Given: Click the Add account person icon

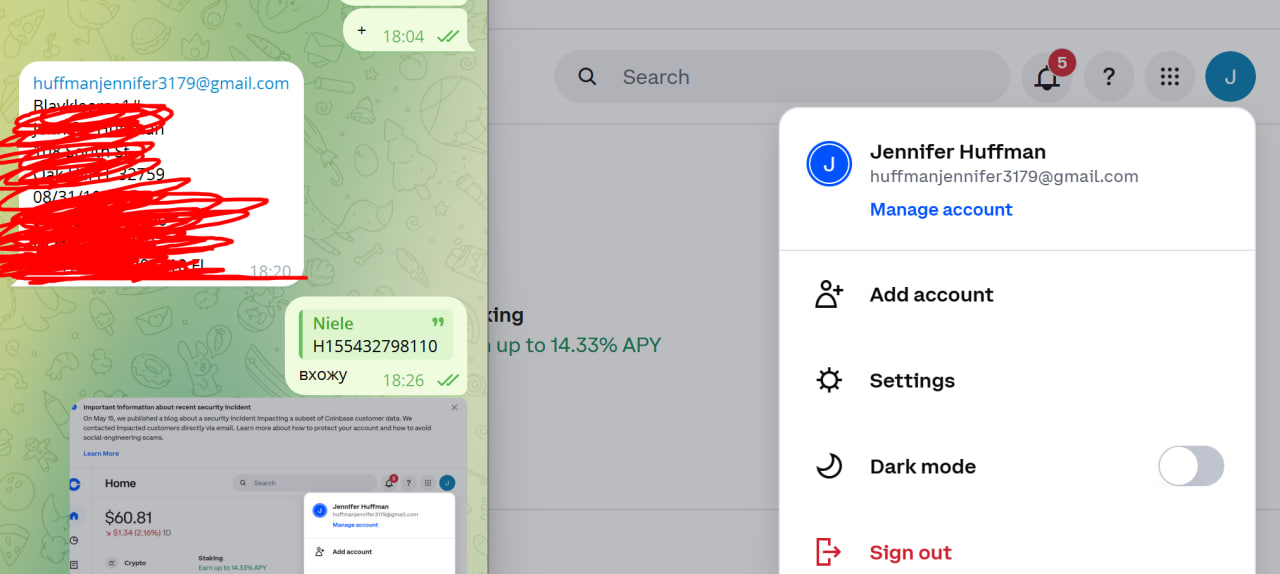Looking at the screenshot, I should click(x=829, y=294).
